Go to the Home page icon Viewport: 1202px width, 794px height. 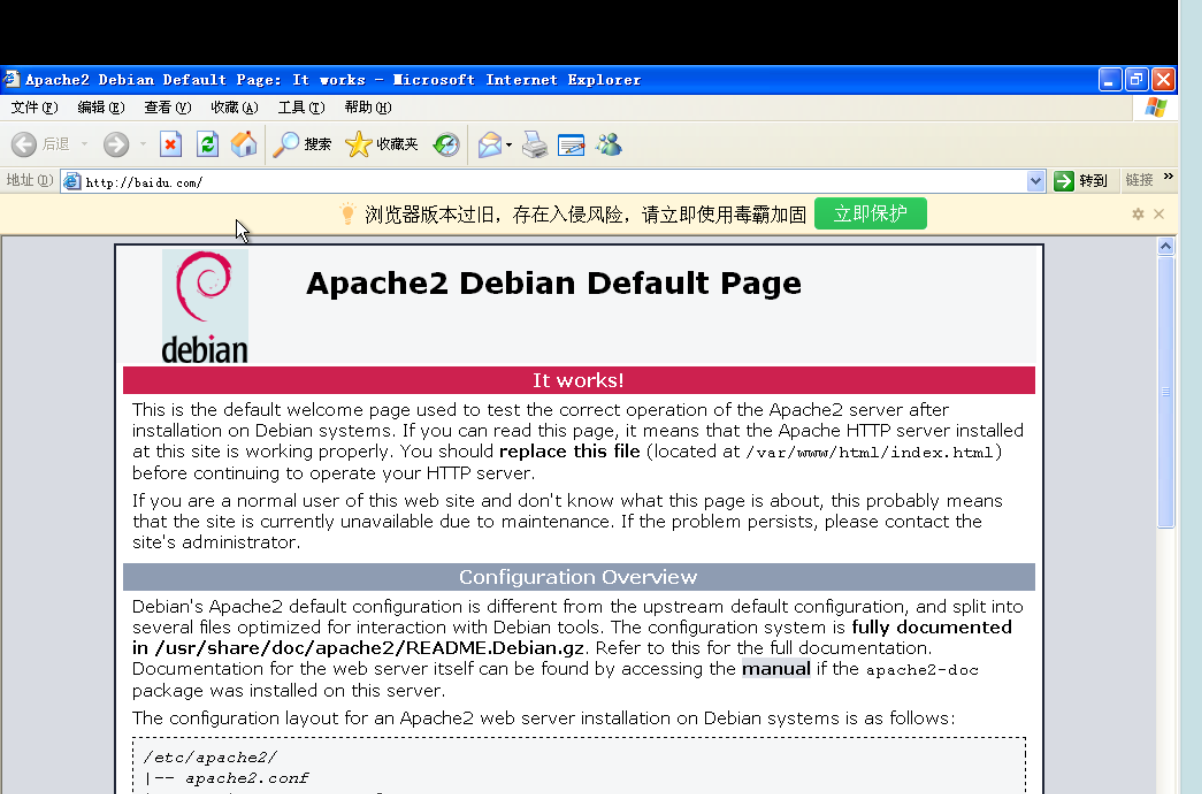[x=244, y=145]
